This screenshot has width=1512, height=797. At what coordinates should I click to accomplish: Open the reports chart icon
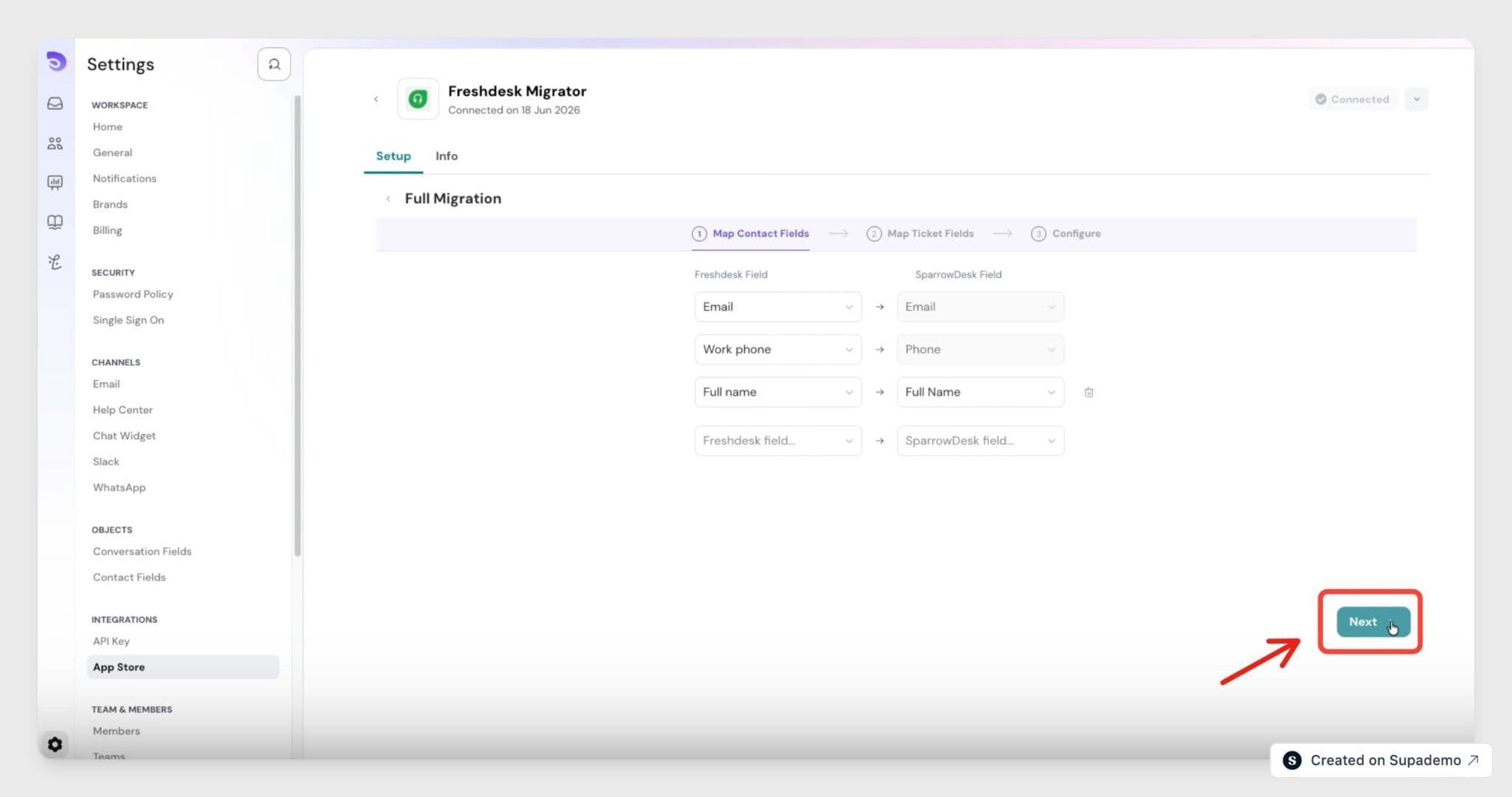click(55, 182)
